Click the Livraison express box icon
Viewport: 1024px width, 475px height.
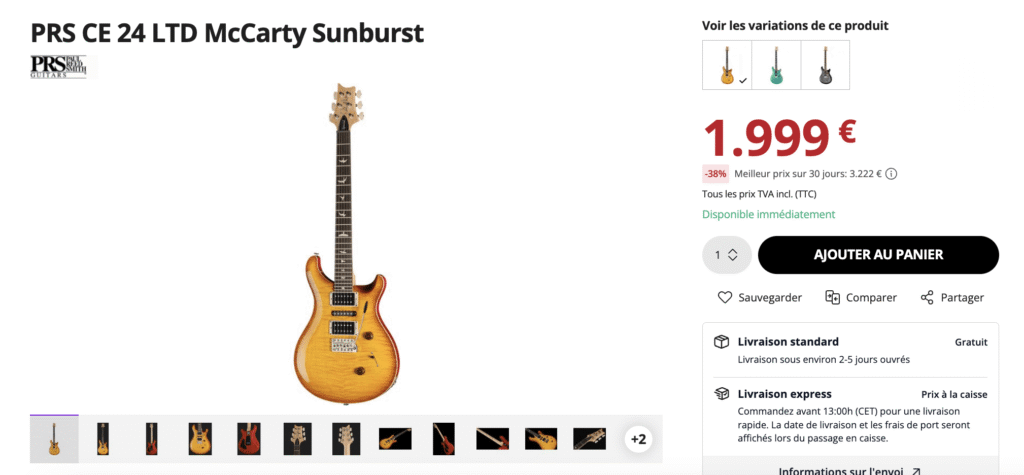click(721, 394)
